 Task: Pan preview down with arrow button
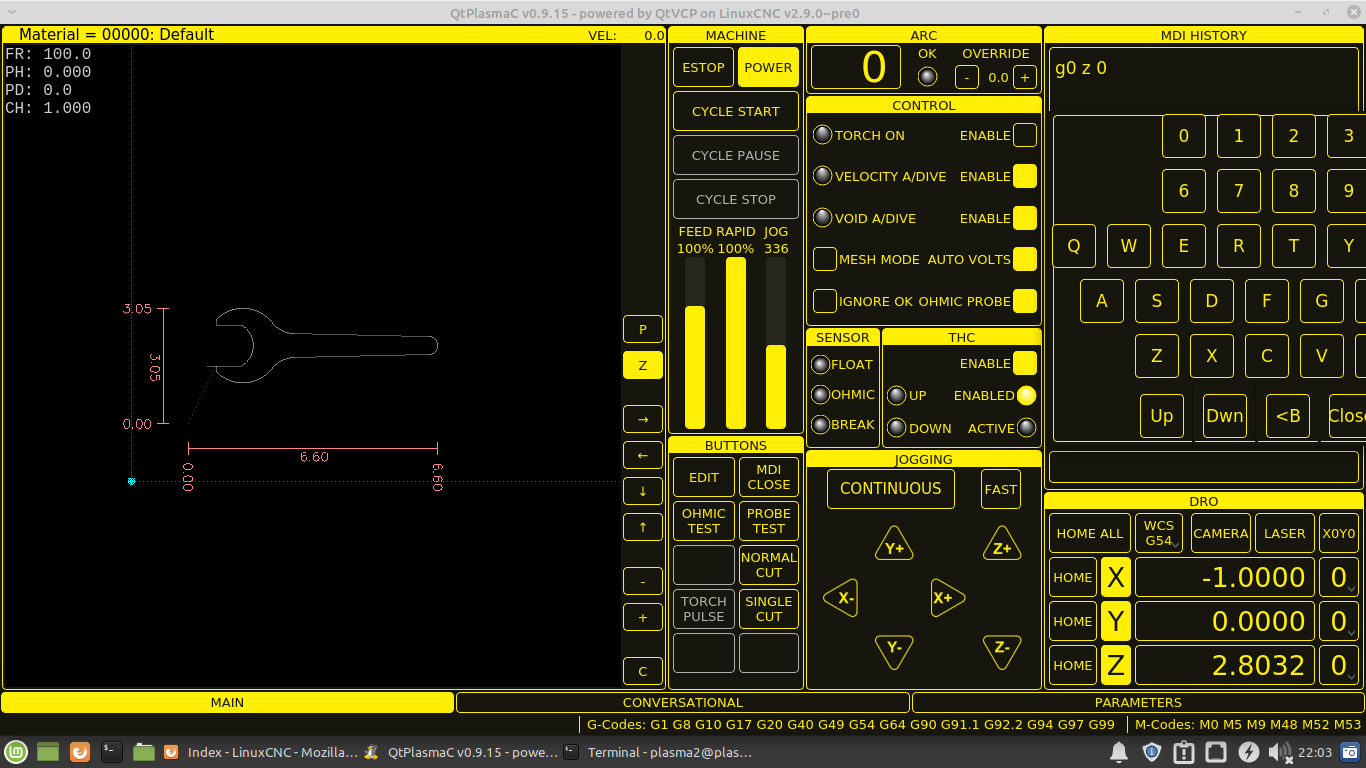[x=643, y=491]
